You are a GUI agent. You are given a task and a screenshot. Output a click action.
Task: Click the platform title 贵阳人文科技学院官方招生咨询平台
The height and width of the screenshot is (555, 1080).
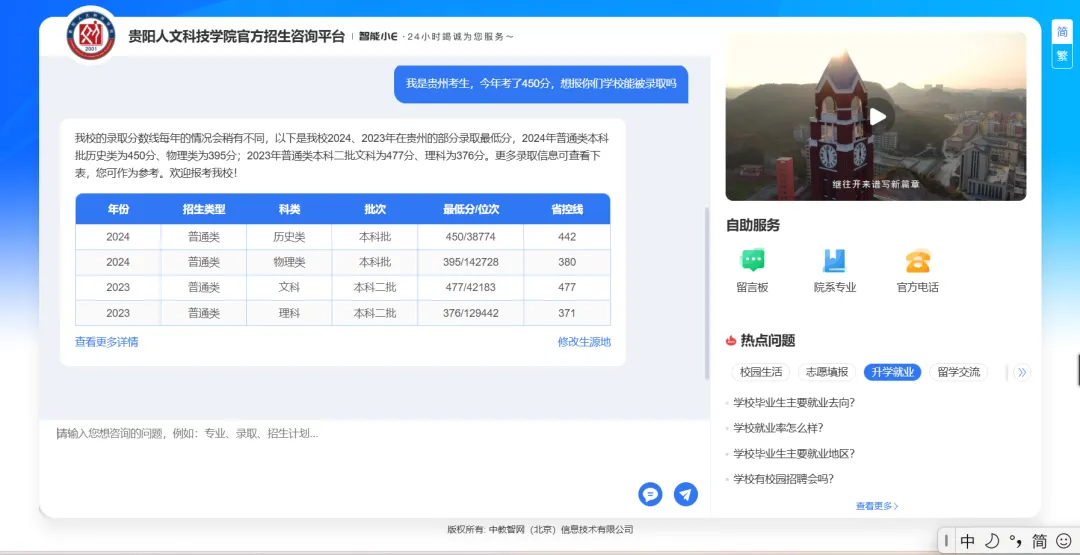[x=236, y=36]
